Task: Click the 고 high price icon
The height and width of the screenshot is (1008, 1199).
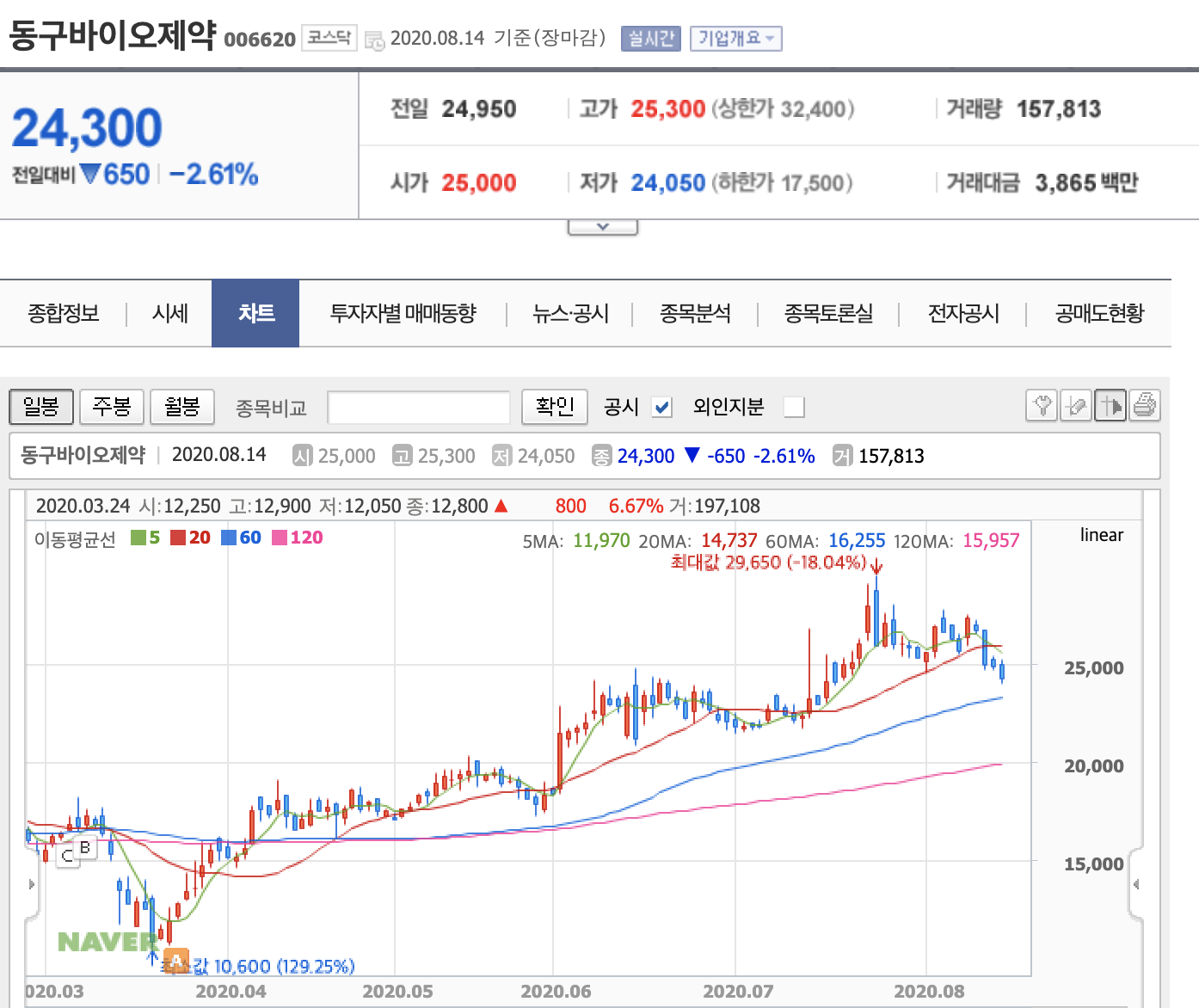Action: pos(402,456)
